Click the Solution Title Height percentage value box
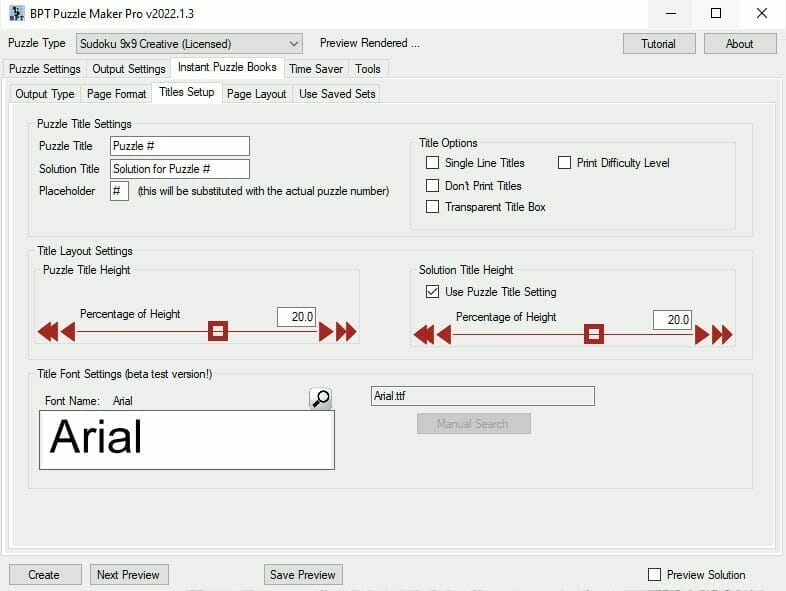The width and height of the screenshot is (786, 591). 672,320
